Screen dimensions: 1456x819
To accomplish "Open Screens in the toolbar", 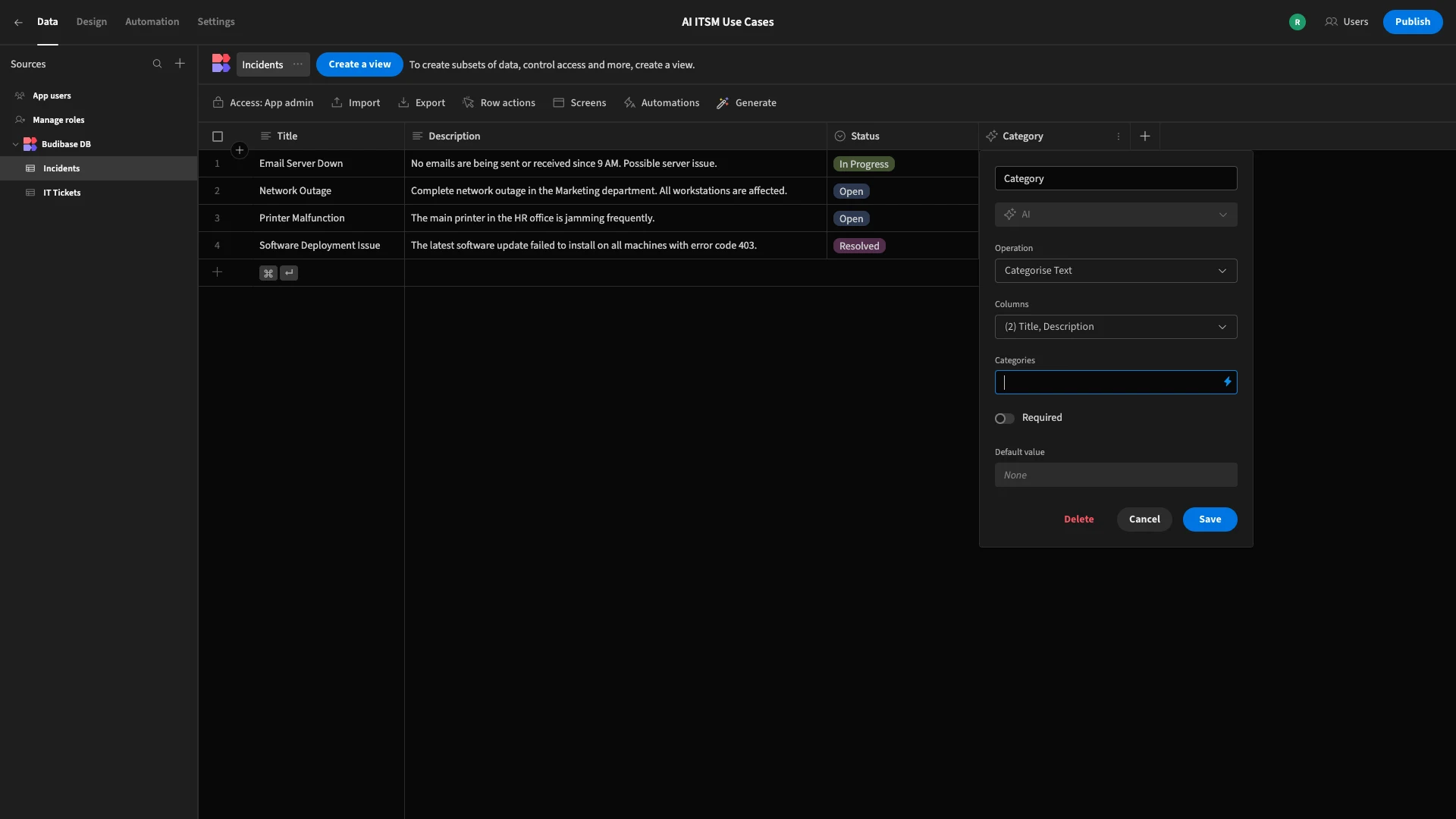I will [579, 102].
